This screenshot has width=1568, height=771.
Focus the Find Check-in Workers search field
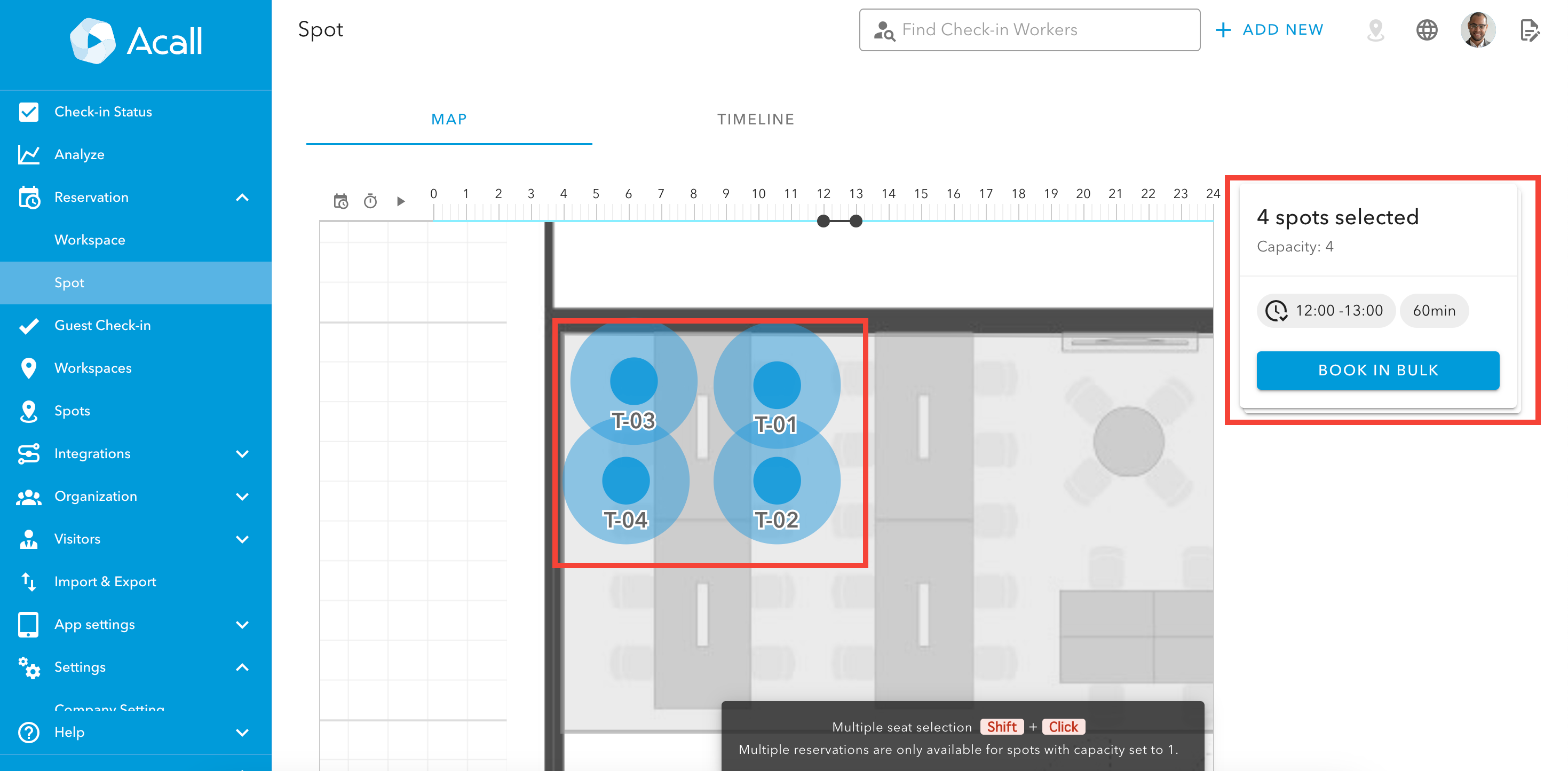(x=1030, y=30)
